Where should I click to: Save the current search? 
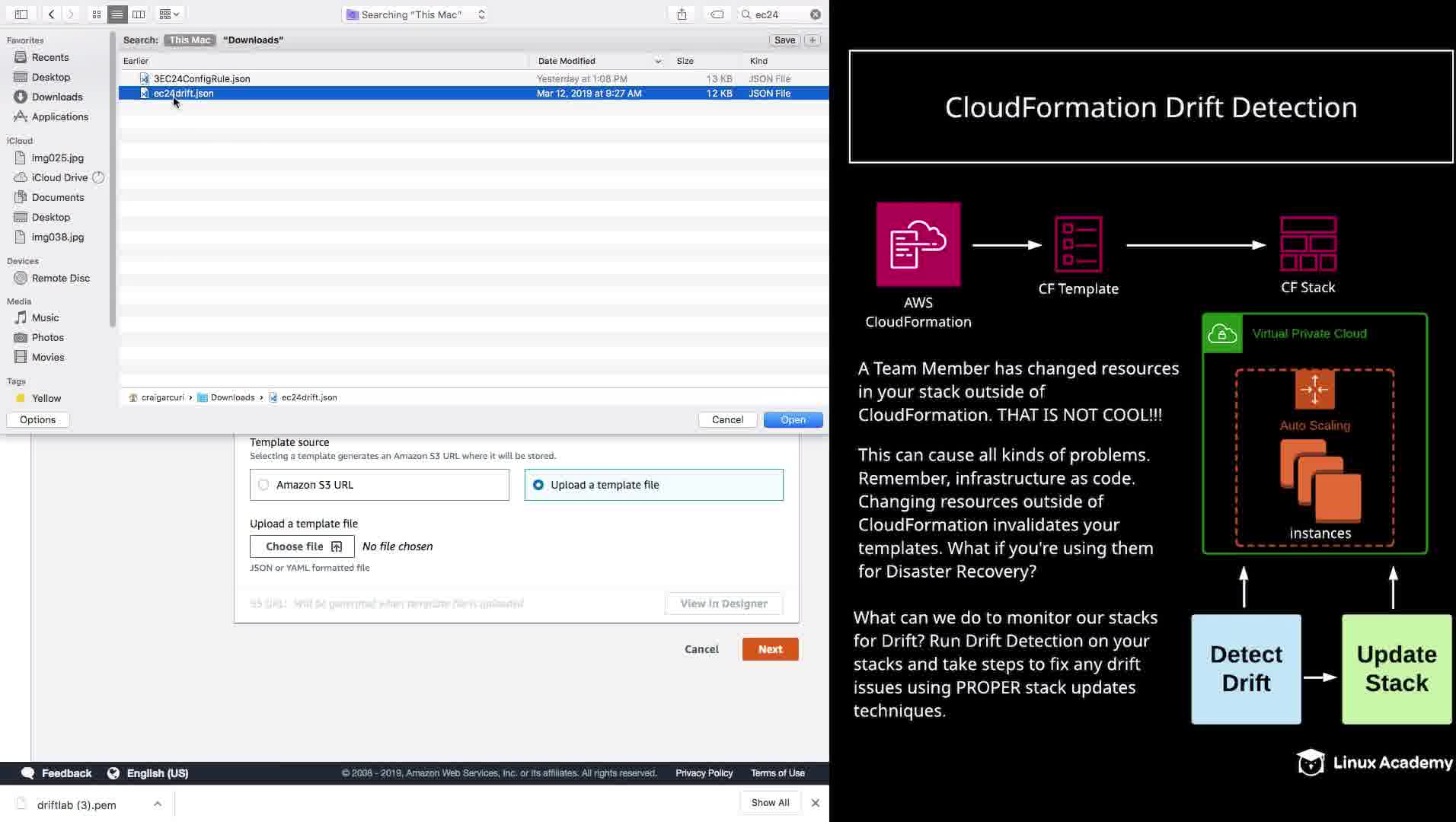(x=784, y=40)
